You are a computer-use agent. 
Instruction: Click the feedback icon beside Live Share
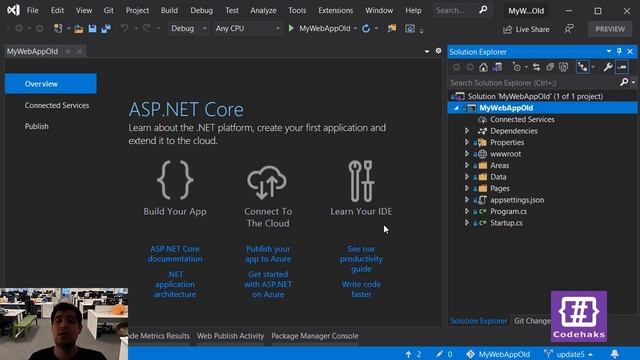pos(569,29)
